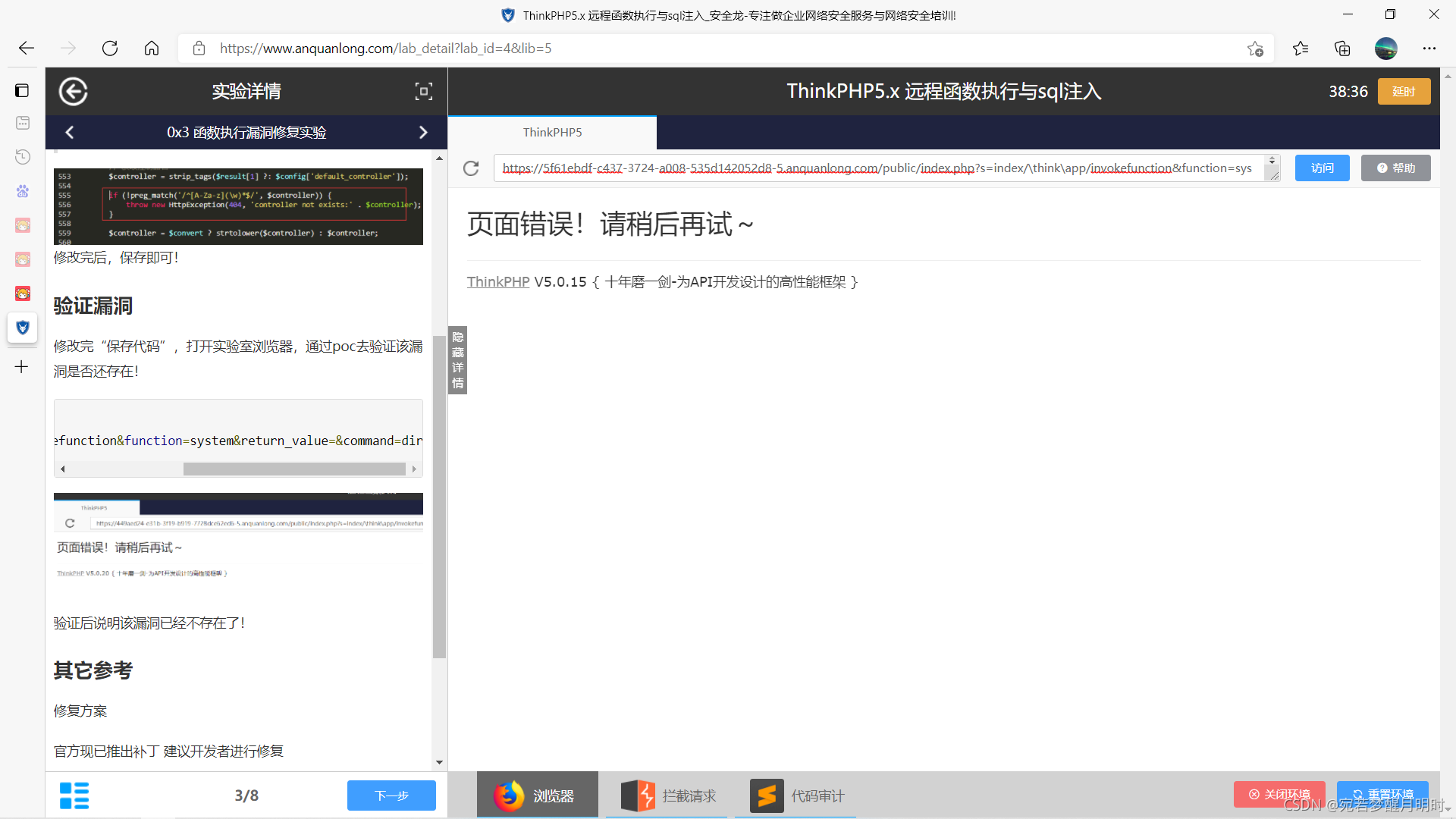Image resolution: width=1456 pixels, height=819 pixels.
Task: Click the 3/8 step counter
Action: (x=246, y=795)
